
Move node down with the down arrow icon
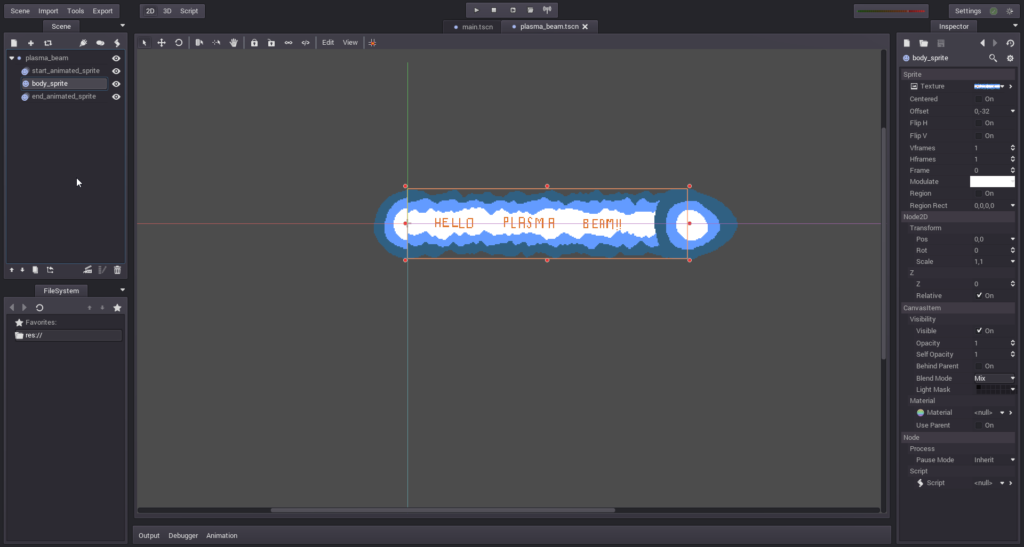coord(22,270)
